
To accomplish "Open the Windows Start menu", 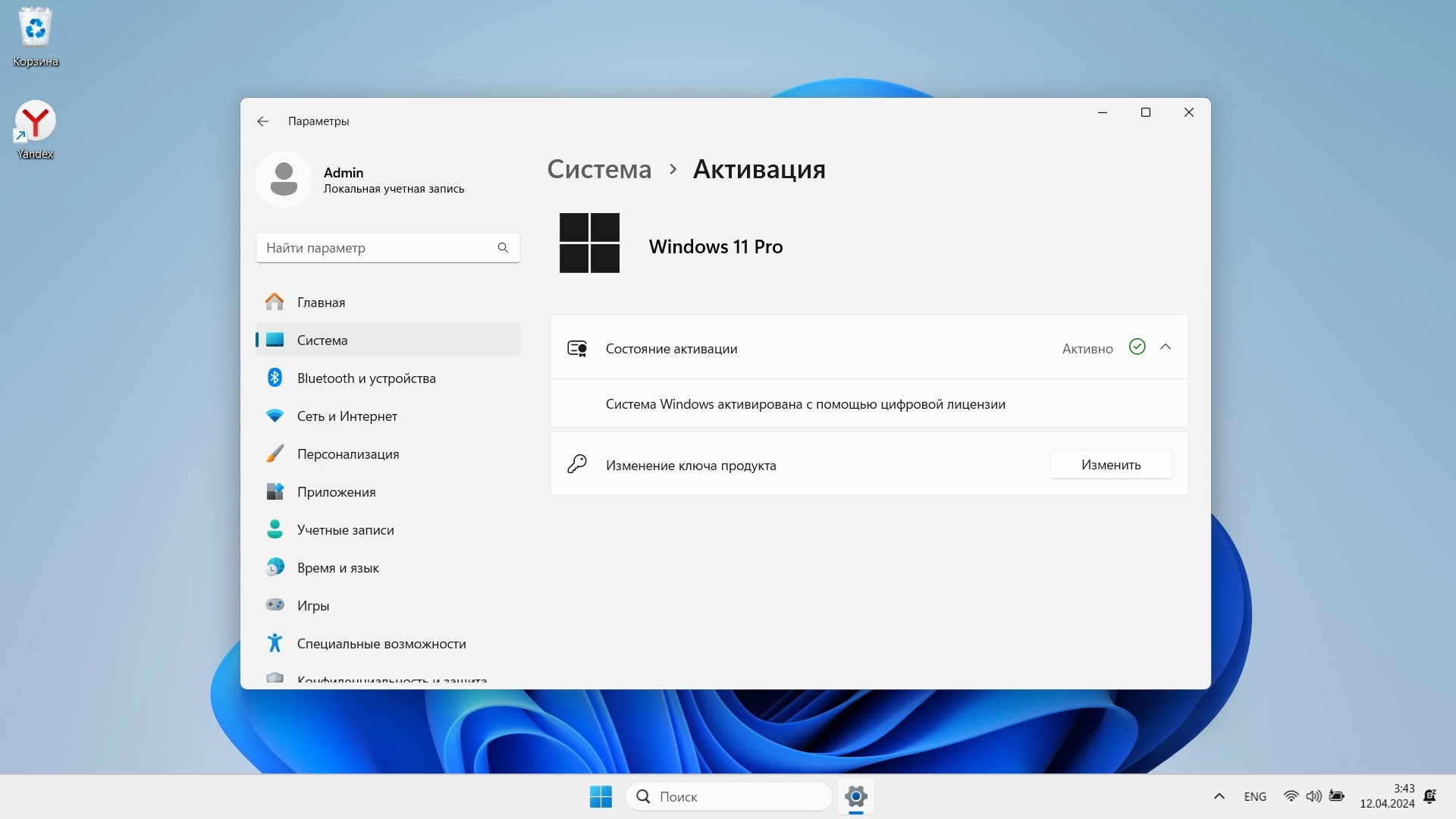I will (x=601, y=796).
